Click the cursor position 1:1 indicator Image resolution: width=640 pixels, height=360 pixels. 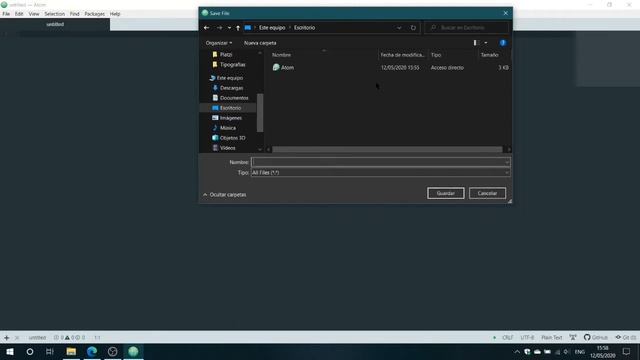click(x=97, y=338)
